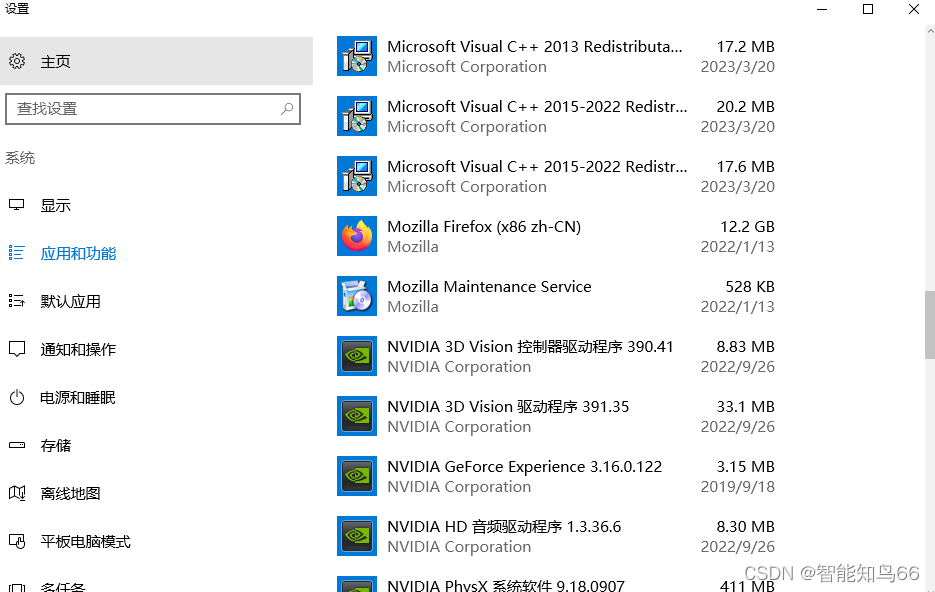Select Microsoft Visual C++ 2013 Redistributable entry

[x=556, y=56]
